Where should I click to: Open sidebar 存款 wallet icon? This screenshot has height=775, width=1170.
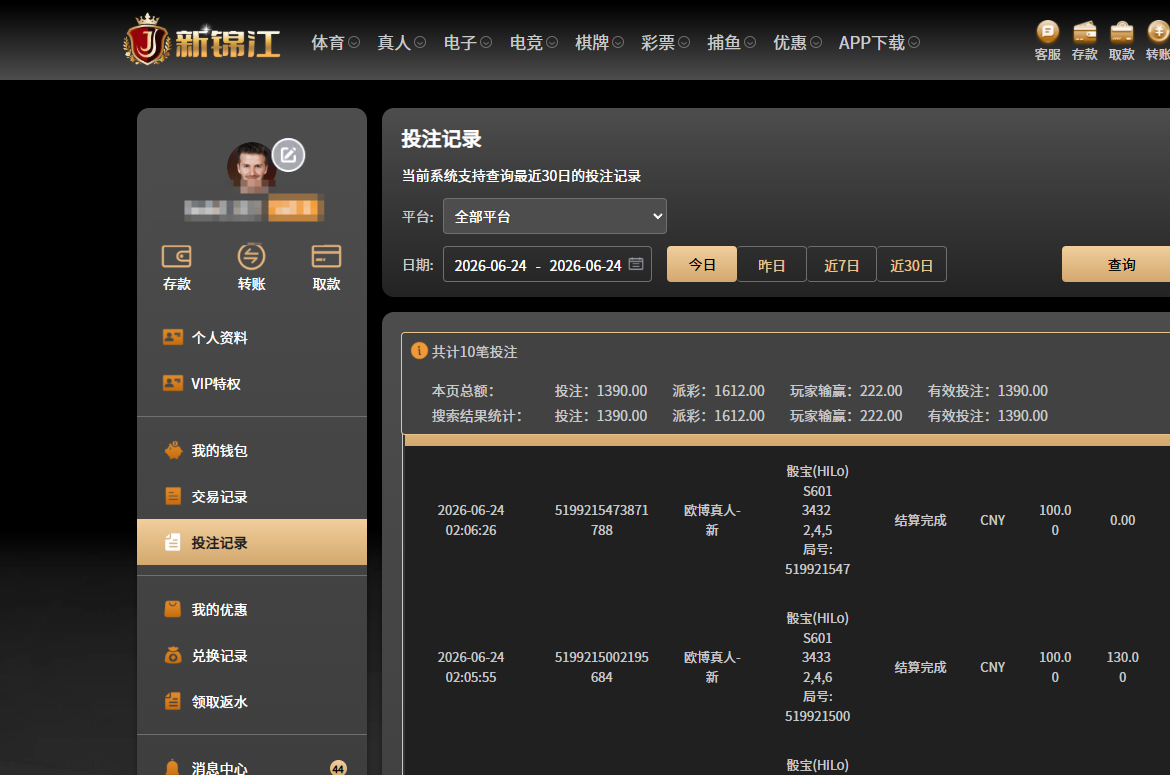click(177, 256)
